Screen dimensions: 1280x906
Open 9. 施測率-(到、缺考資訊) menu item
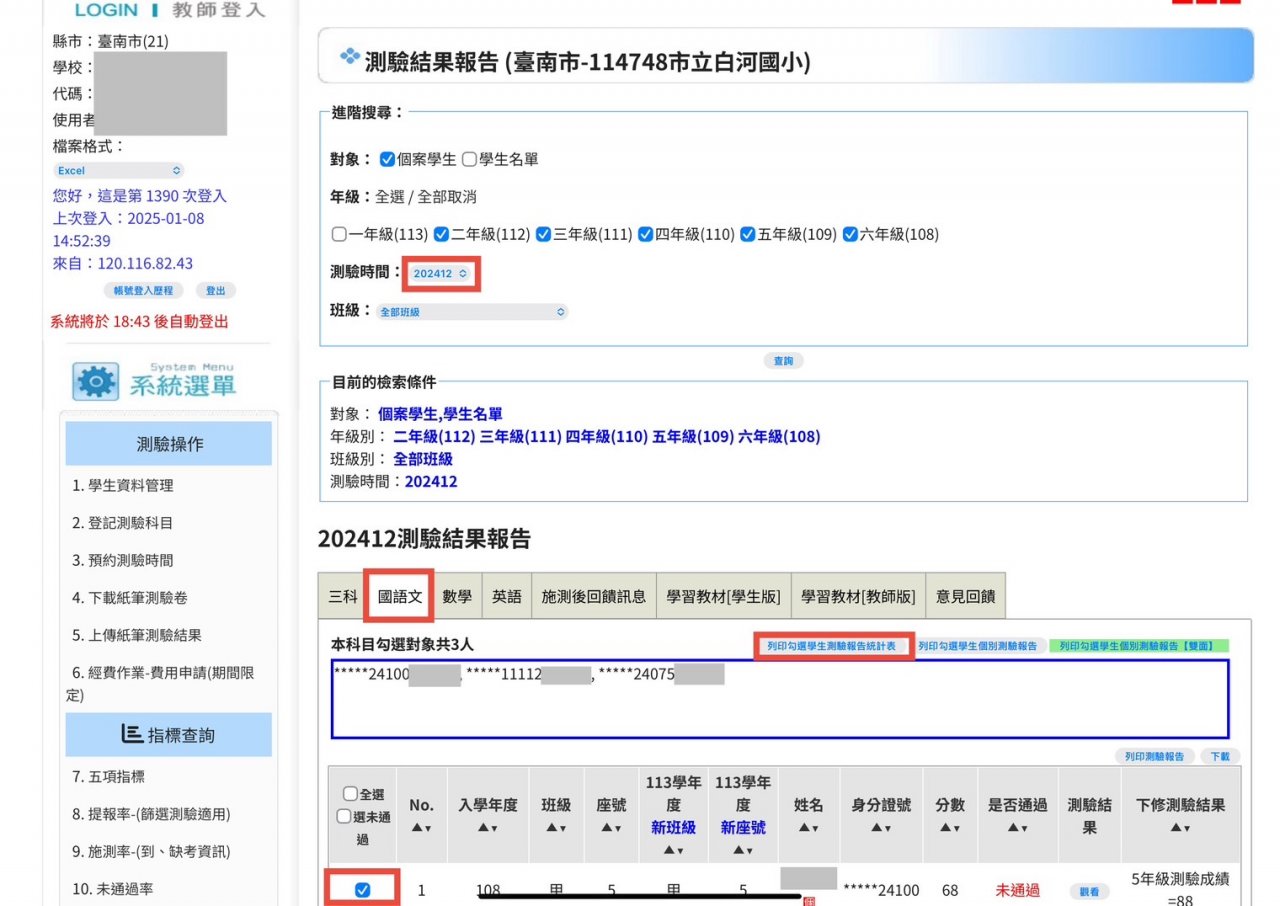point(151,852)
